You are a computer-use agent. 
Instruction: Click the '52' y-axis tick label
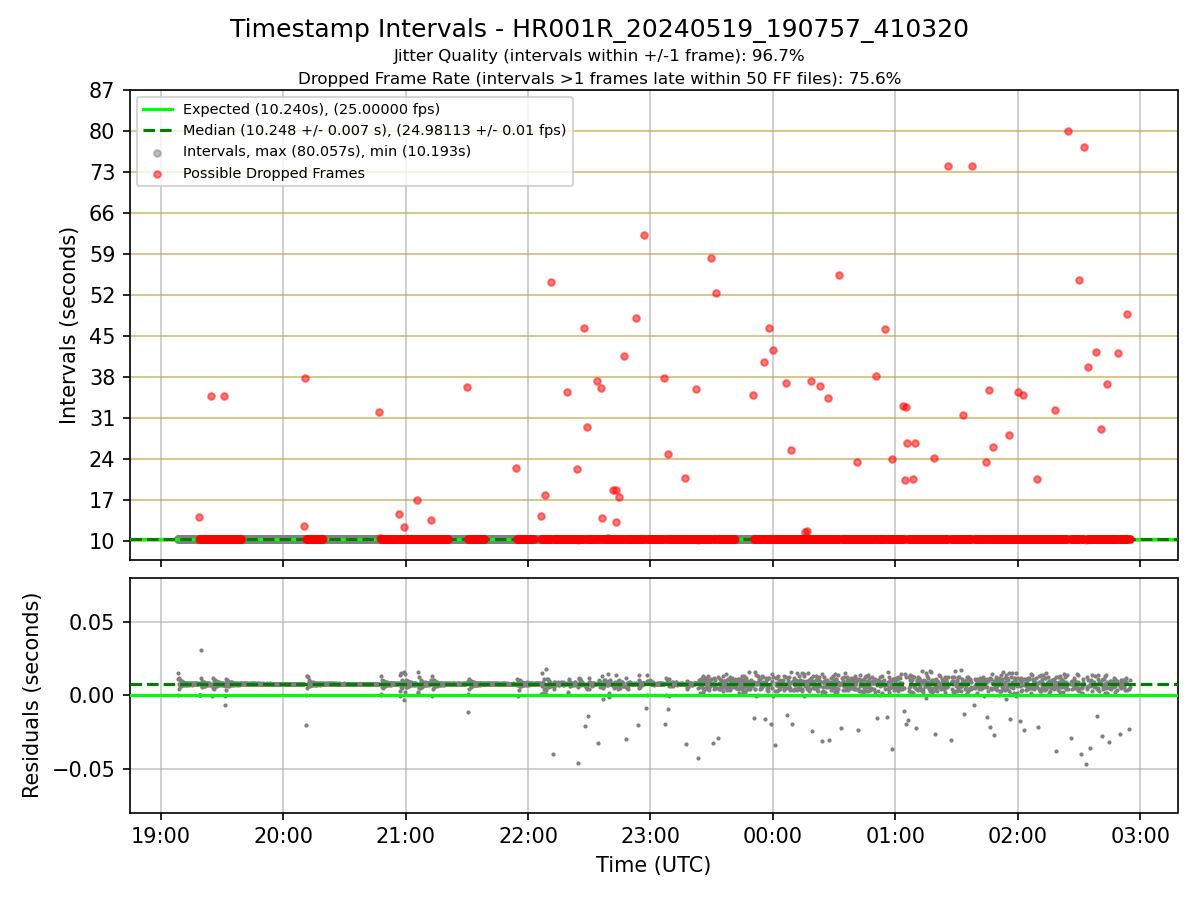[x=103, y=295]
